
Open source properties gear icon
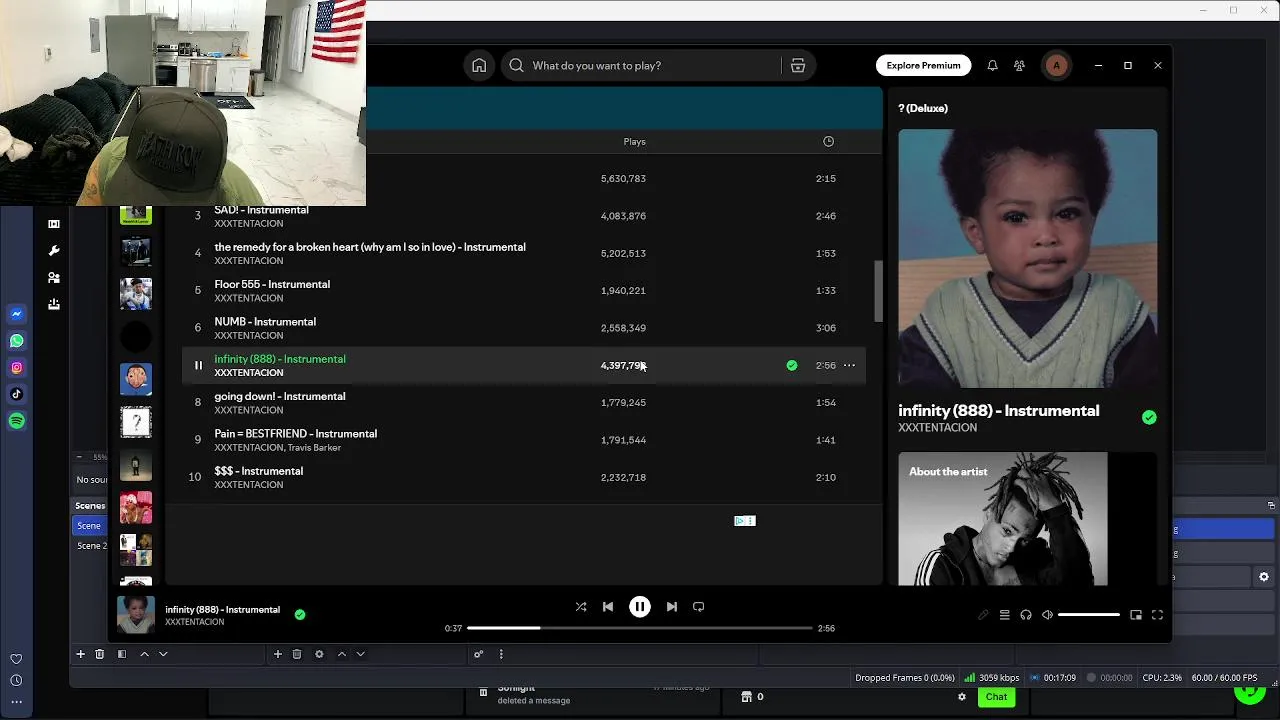point(319,654)
